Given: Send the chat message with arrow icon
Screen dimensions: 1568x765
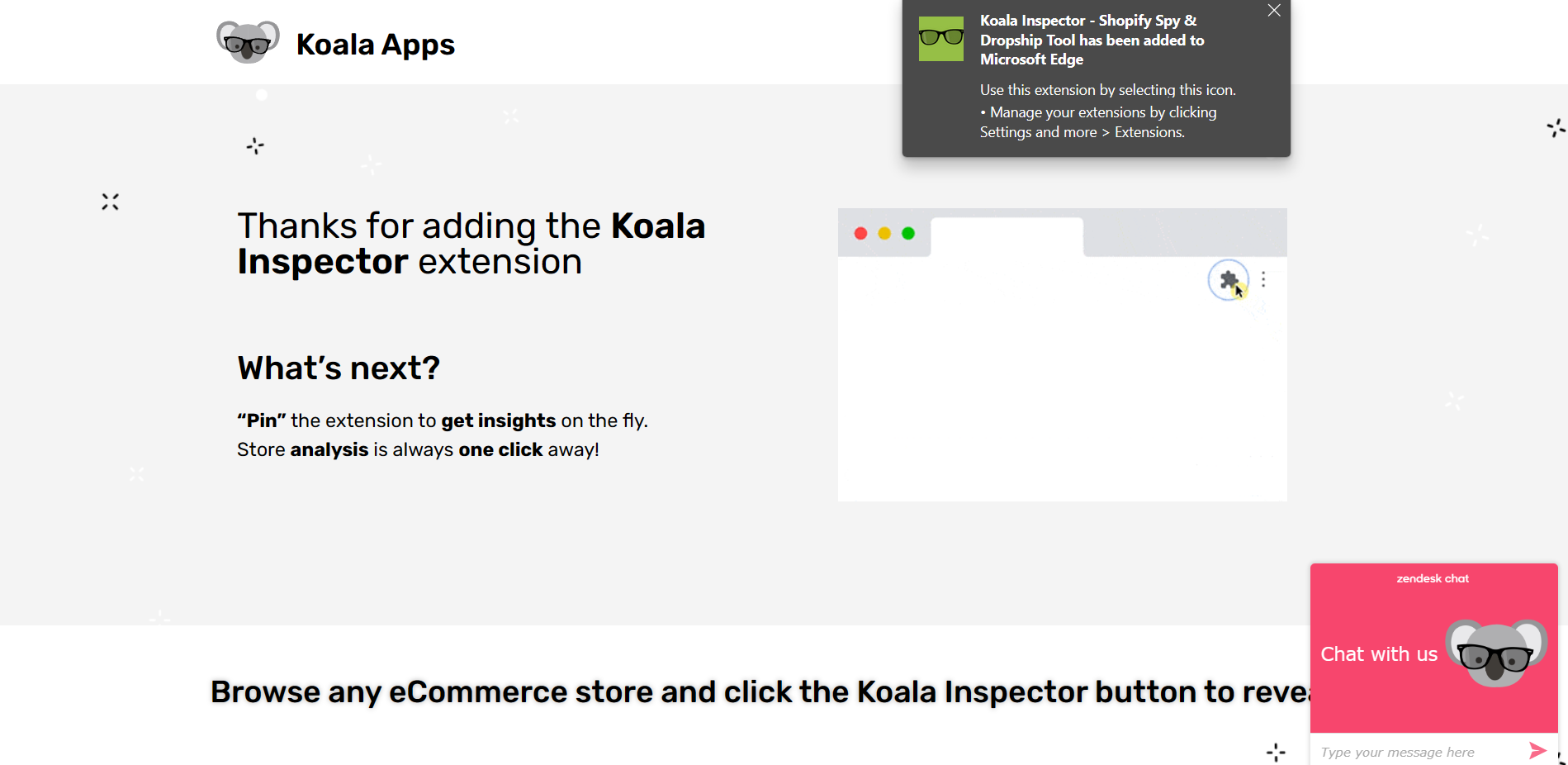Looking at the screenshot, I should point(1537,750).
